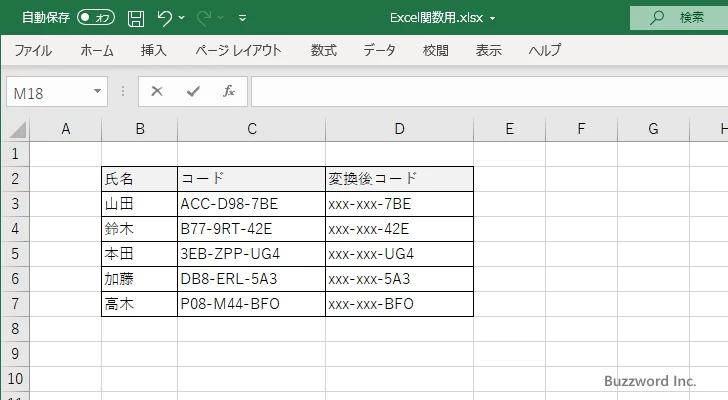The width and height of the screenshot is (728, 400).
Task: Switch to the 挿入 tab
Action: pyautogui.click(x=154, y=50)
